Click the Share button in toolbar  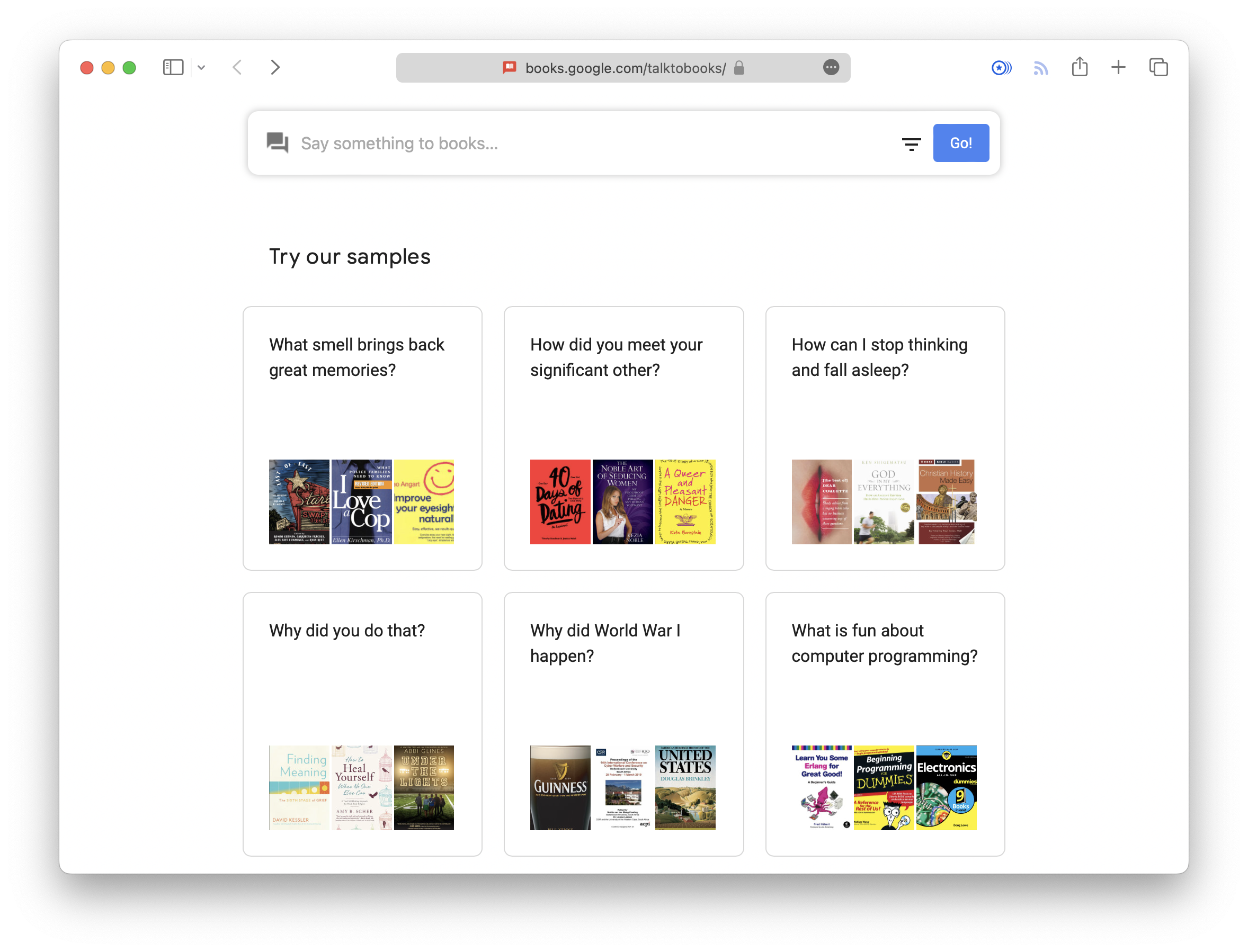tap(1080, 67)
